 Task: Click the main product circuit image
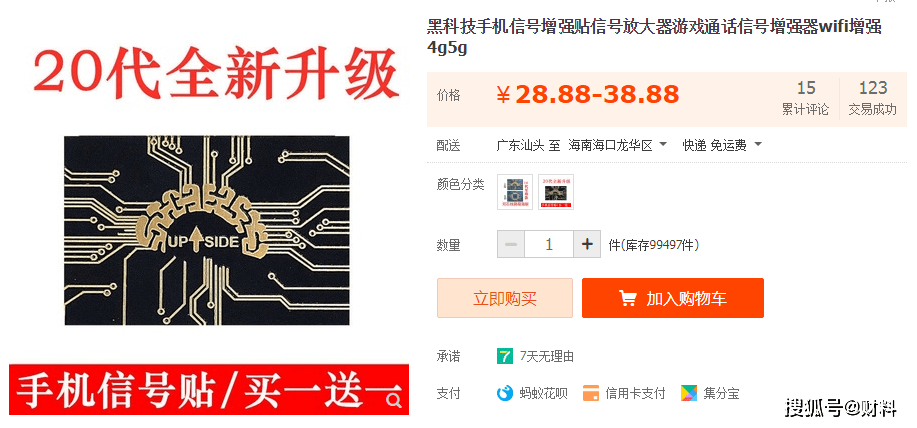point(207,230)
